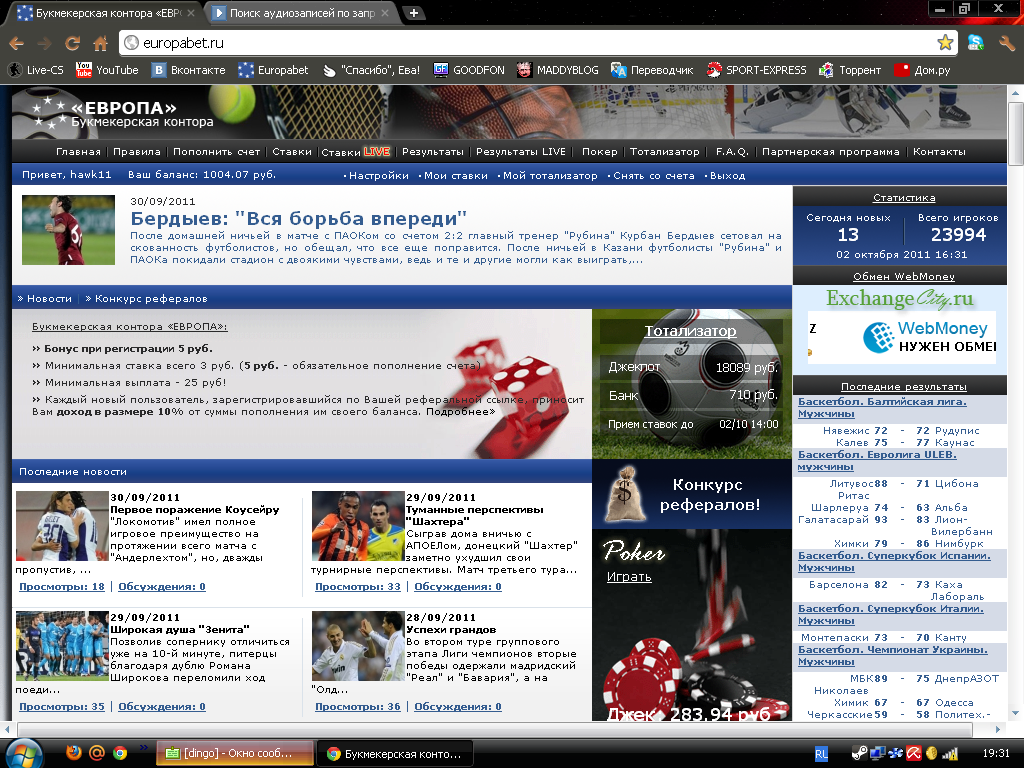Open Просмотры: 33 link under Шахтер news
The image size is (1024, 768).
pos(358,586)
